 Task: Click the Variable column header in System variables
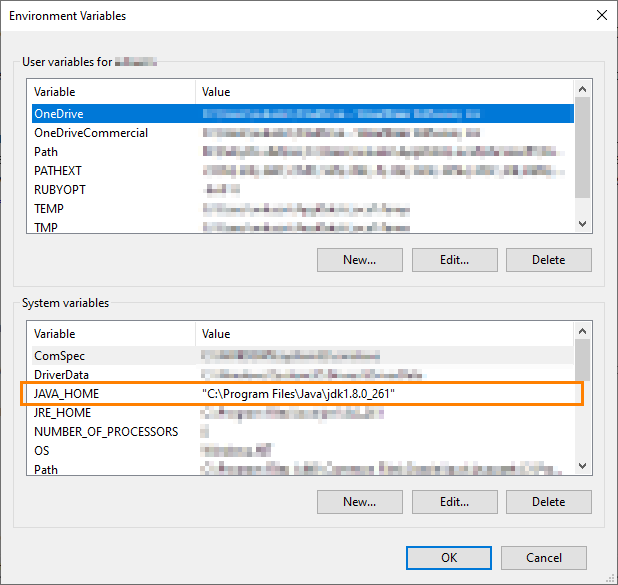(112, 334)
